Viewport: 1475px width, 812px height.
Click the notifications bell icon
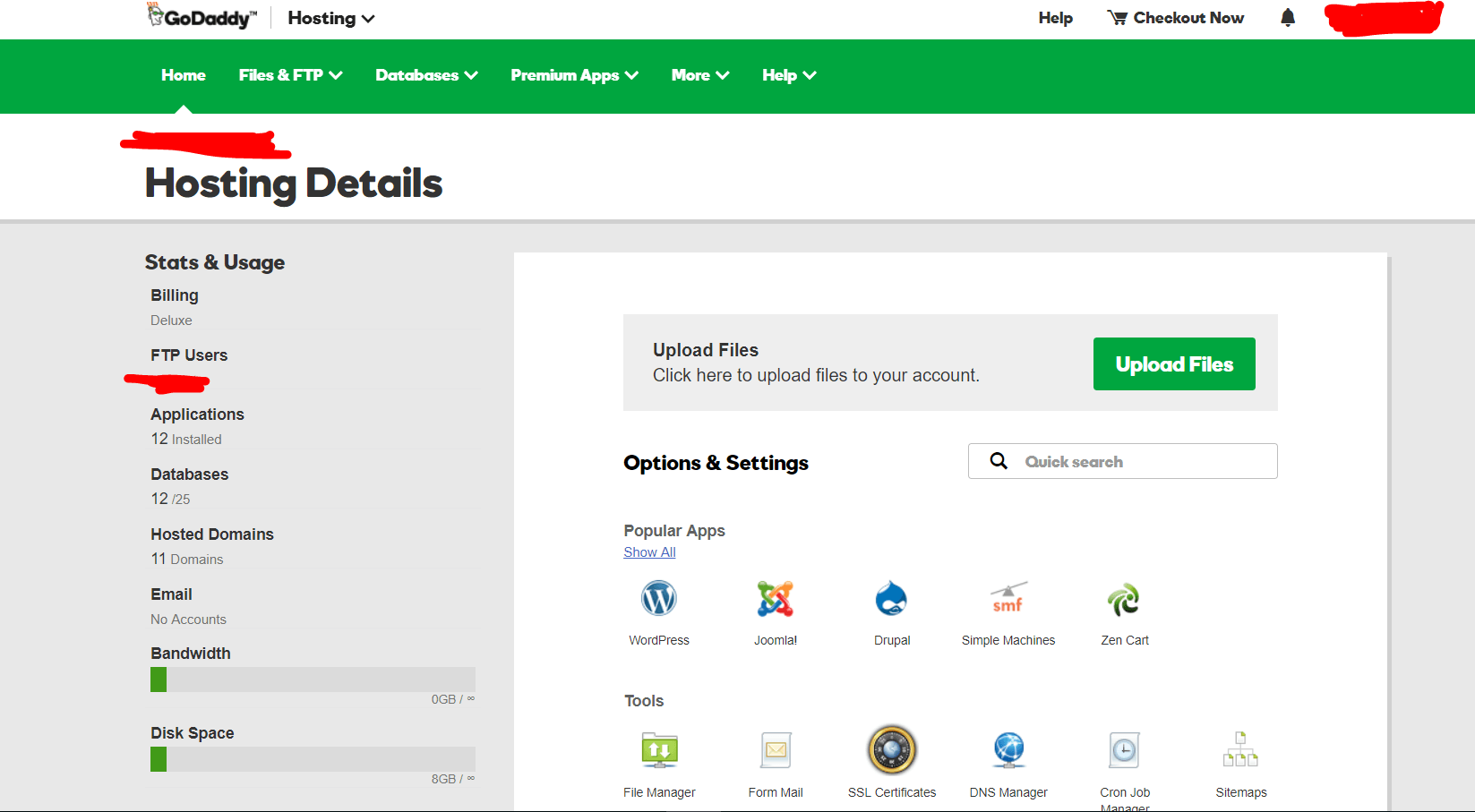(x=1288, y=18)
